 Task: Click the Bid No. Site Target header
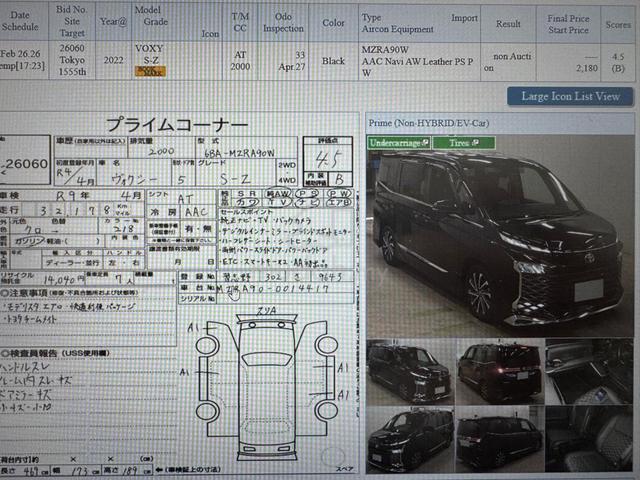click(x=72, y=21)
